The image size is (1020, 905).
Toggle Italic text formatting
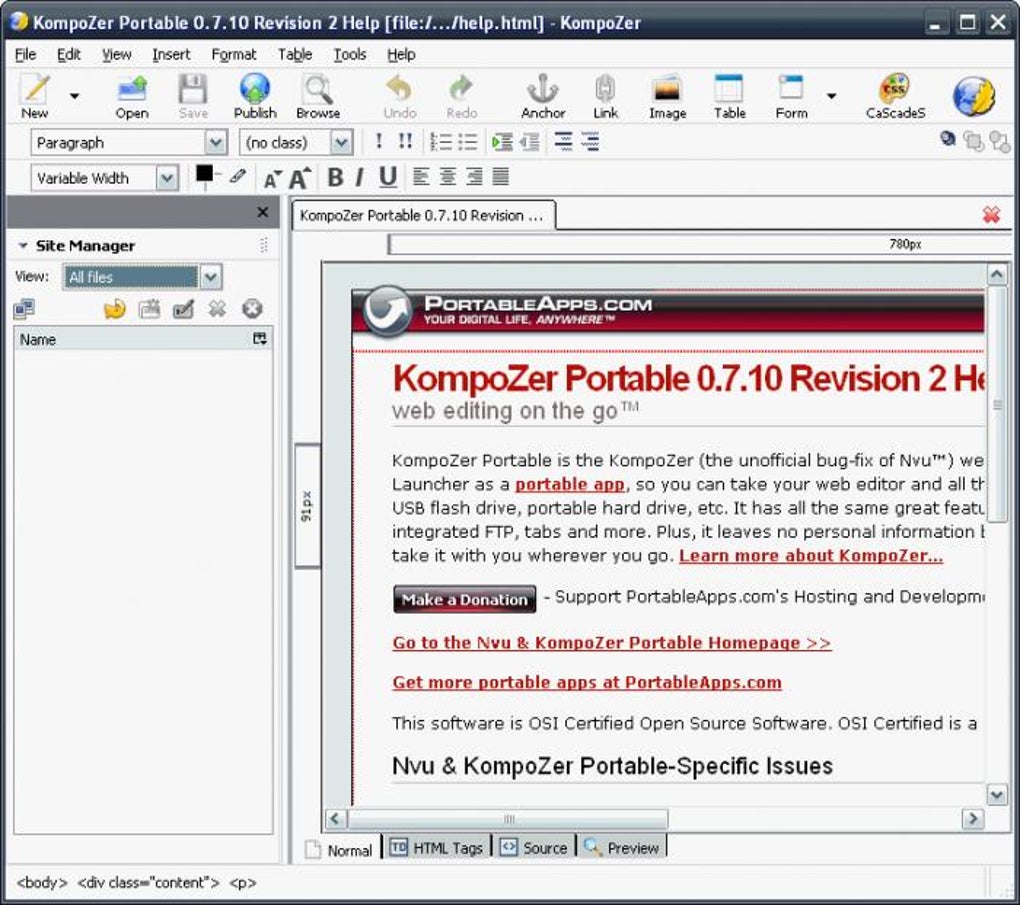coord(359,177)
